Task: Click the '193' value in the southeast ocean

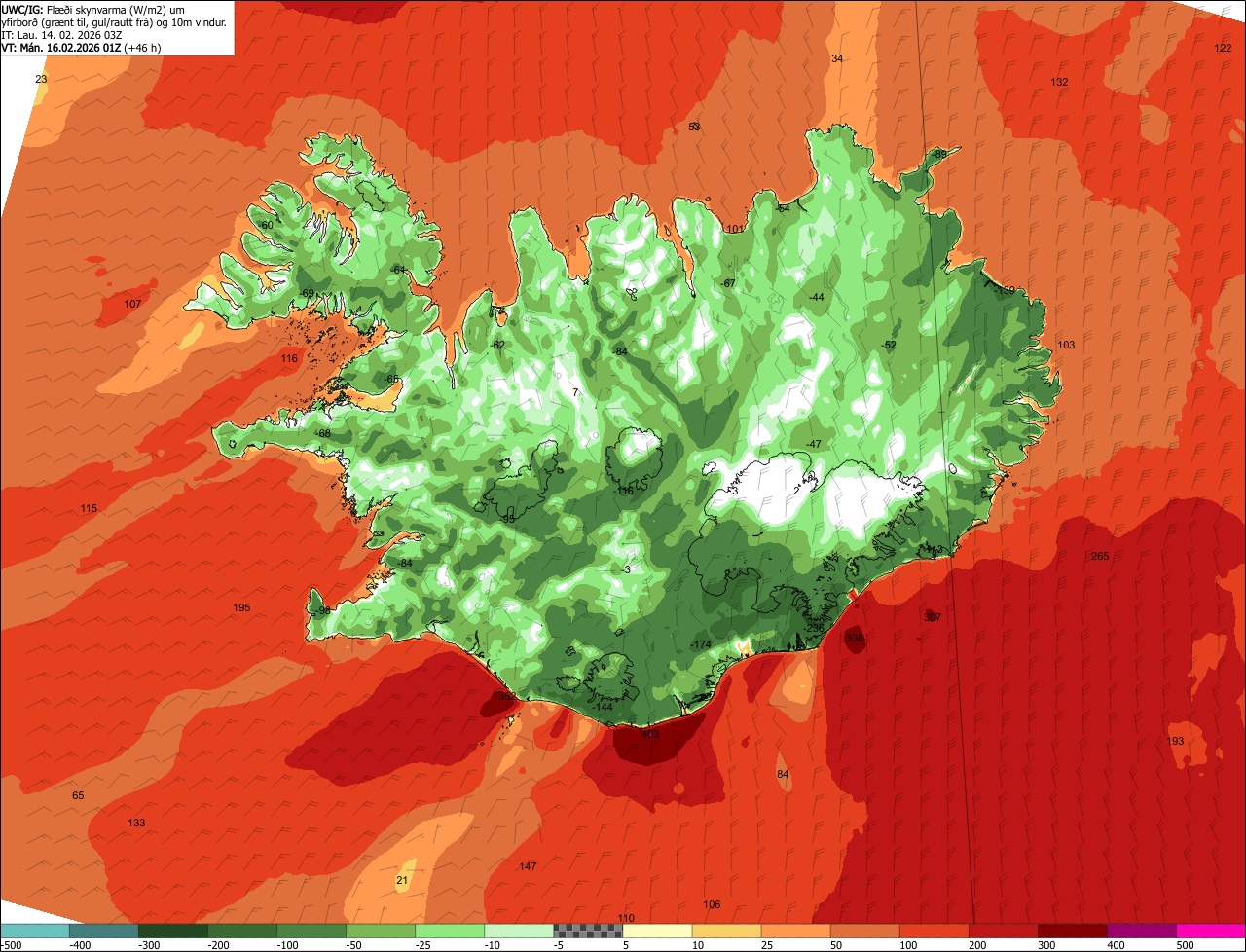Action: pyautogui.click(x=1176, y=742)
